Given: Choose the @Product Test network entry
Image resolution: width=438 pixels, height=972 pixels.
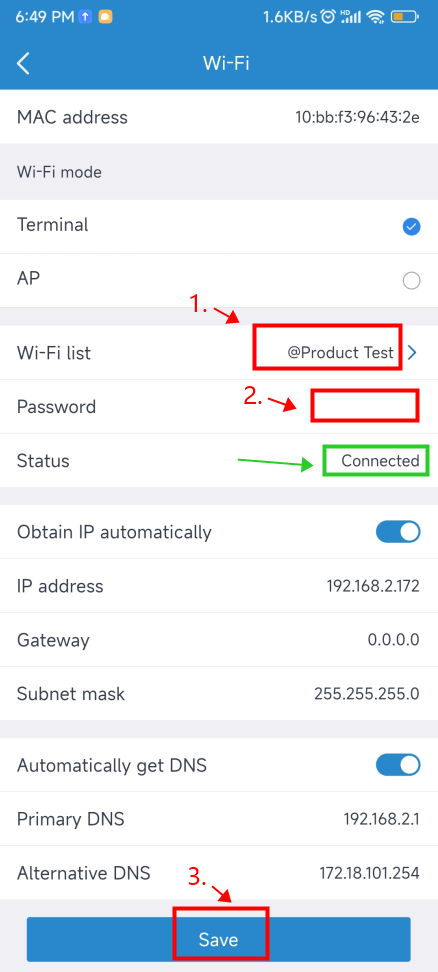Looking at the screenshot, I should click(x=341, y=353).
